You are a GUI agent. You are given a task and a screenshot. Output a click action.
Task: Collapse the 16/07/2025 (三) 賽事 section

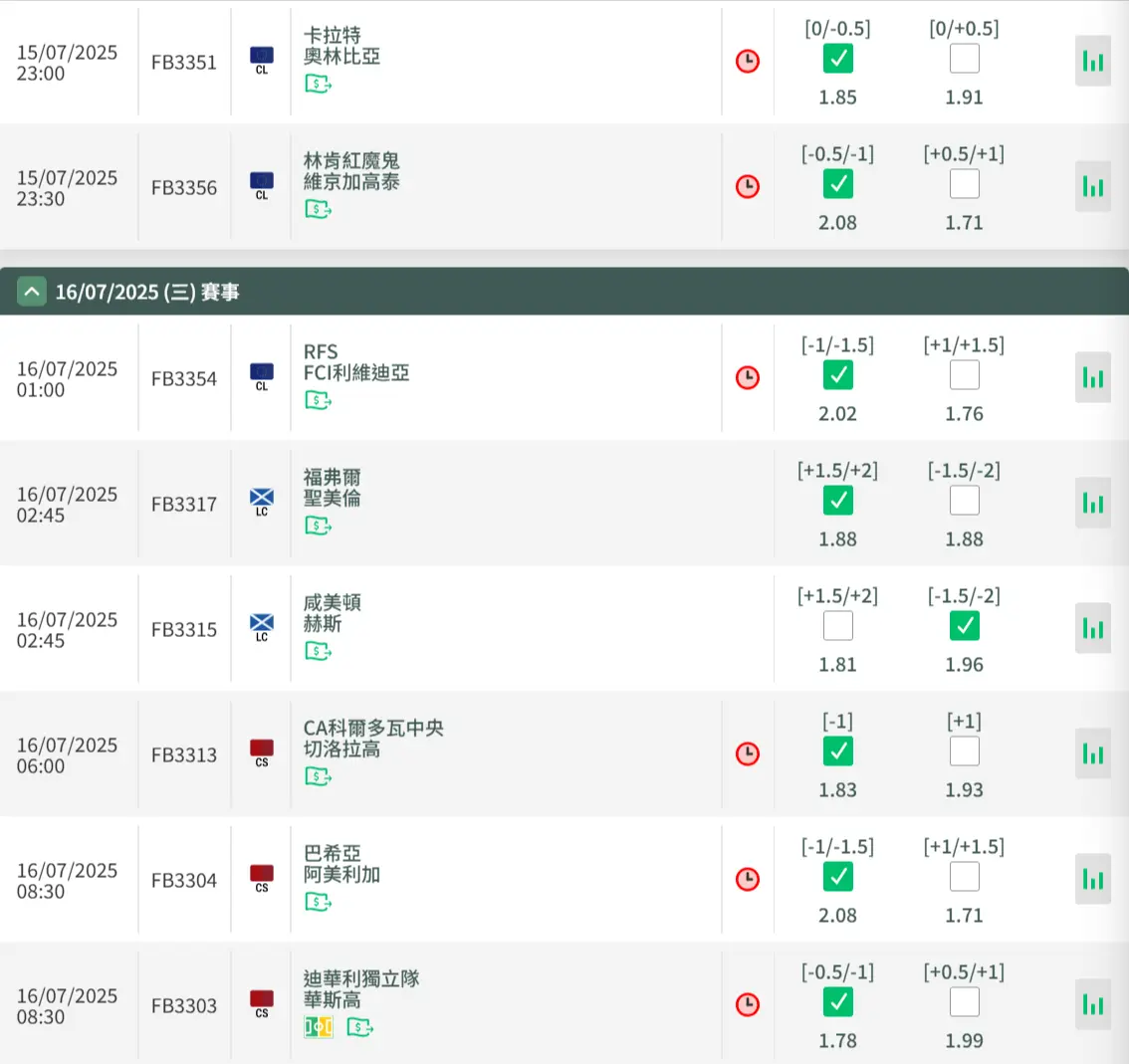pyautogui.click(x=32, y=292)
